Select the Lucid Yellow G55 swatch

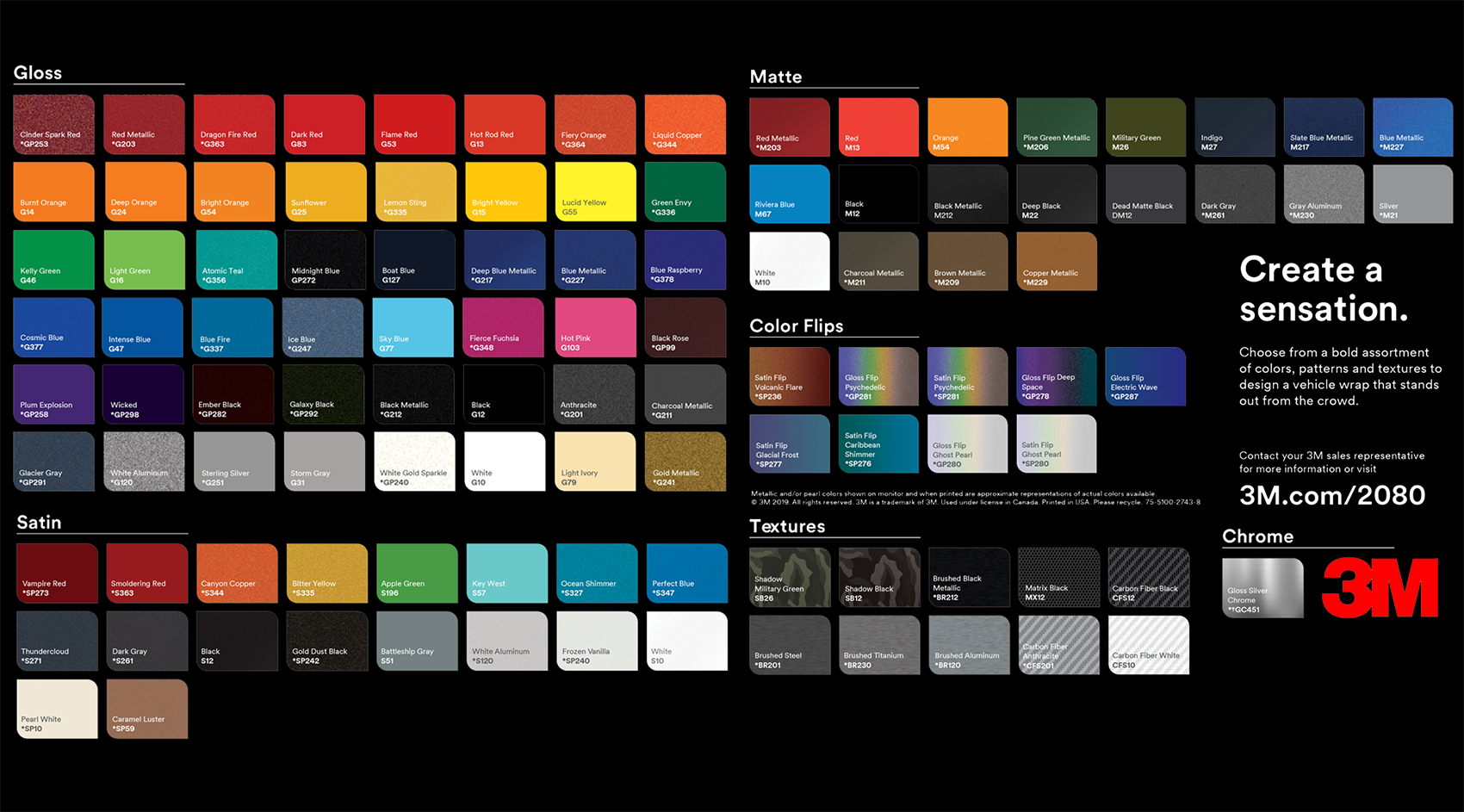tap(595, 192)
